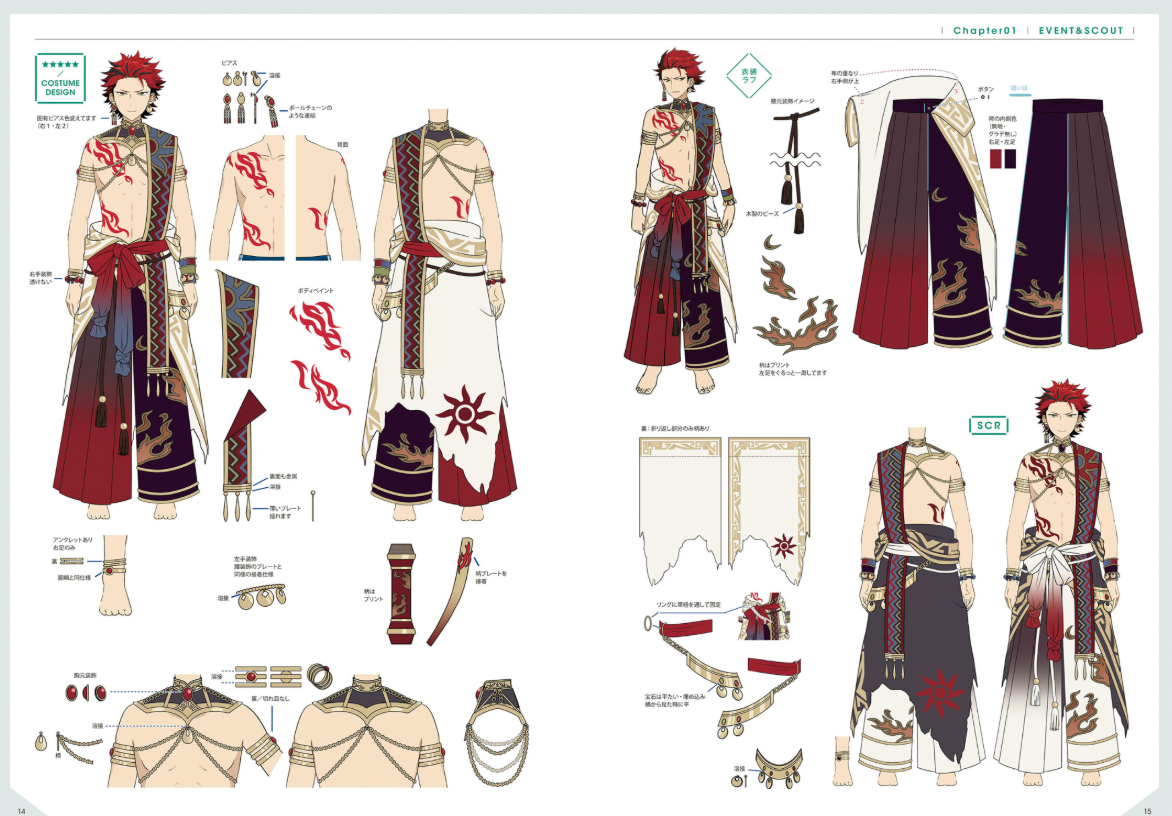The height and width of the screenshot is (816, 1172).
Task: Select the hakama illustration with white cloth draped
Action: pyautogui.click(x=924, y=211)
